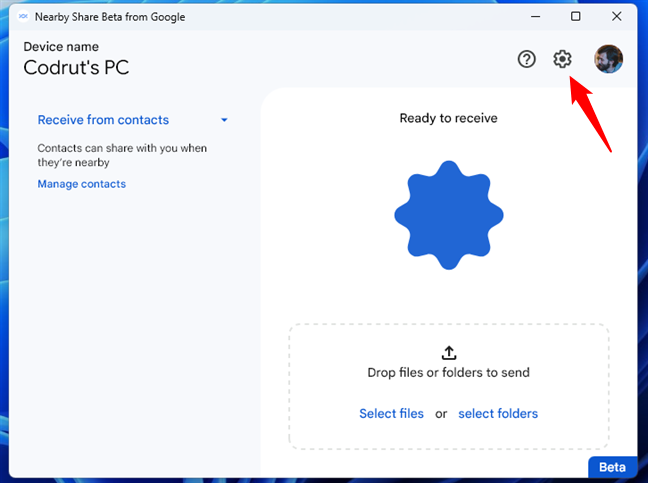Click the Nearby Share app icon in title bar

23,17
